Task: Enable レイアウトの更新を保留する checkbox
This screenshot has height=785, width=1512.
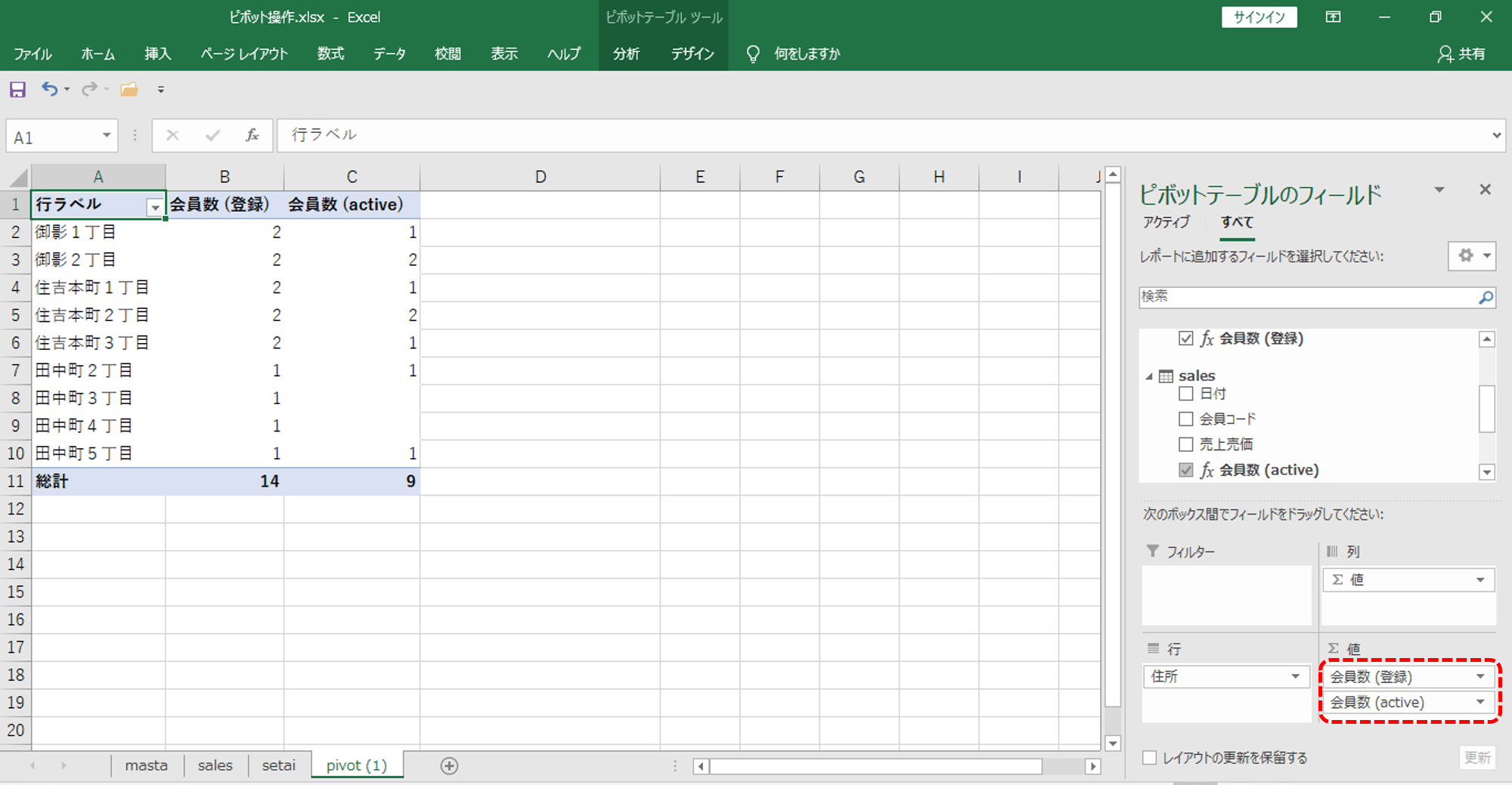Action: tap(1150, 758)
